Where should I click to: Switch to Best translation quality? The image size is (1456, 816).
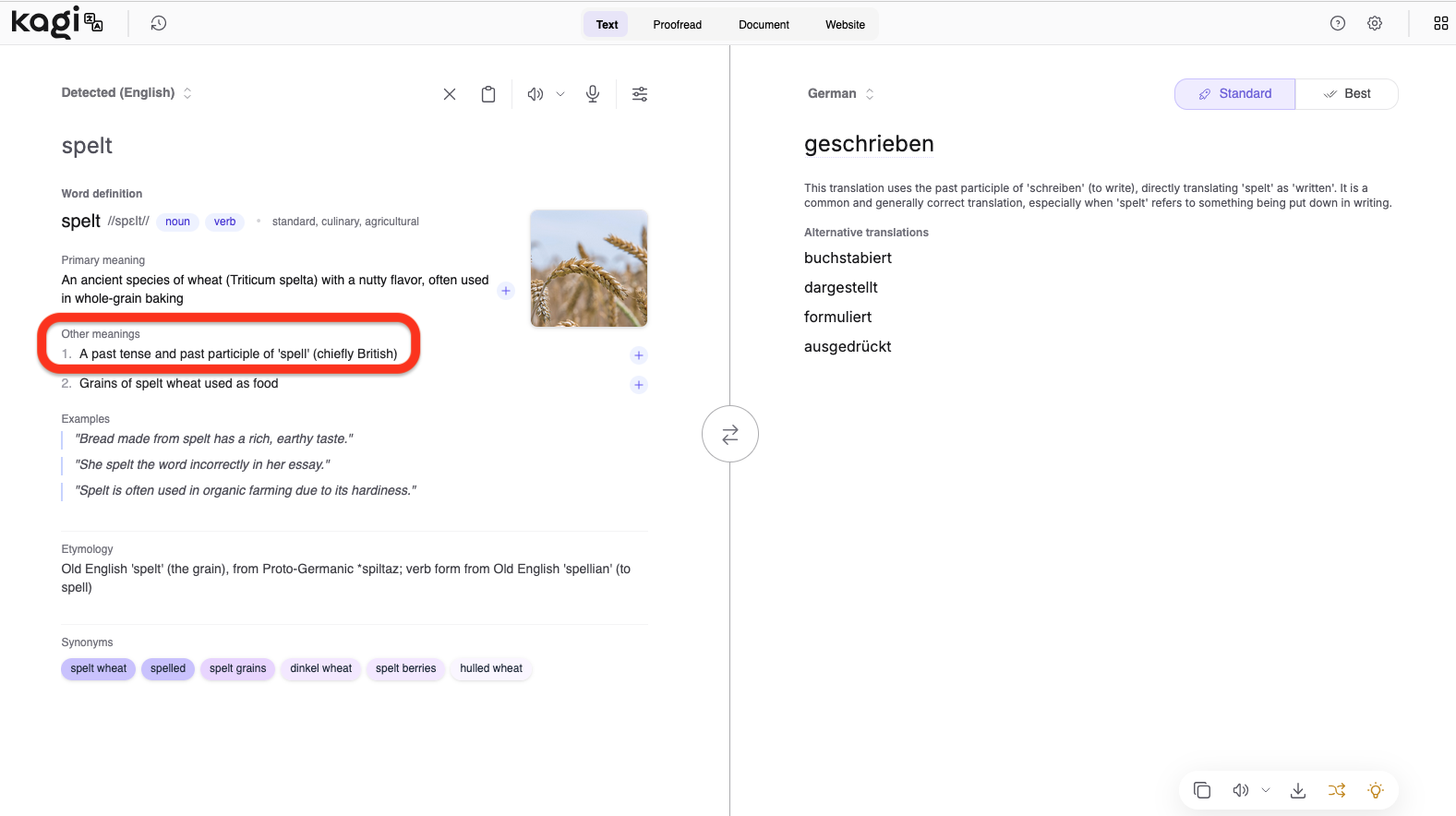pyautogui.click(x=1347, y=94)
